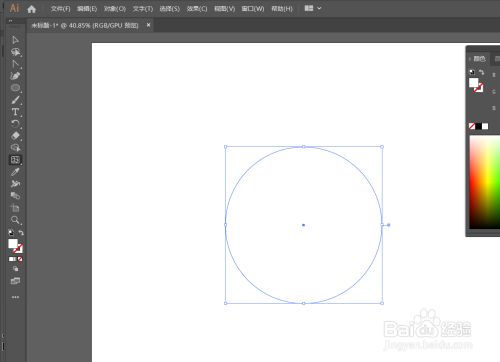500x362 pixels.
Task: Select the Selection arrow tool
Action: click(15, 40)
